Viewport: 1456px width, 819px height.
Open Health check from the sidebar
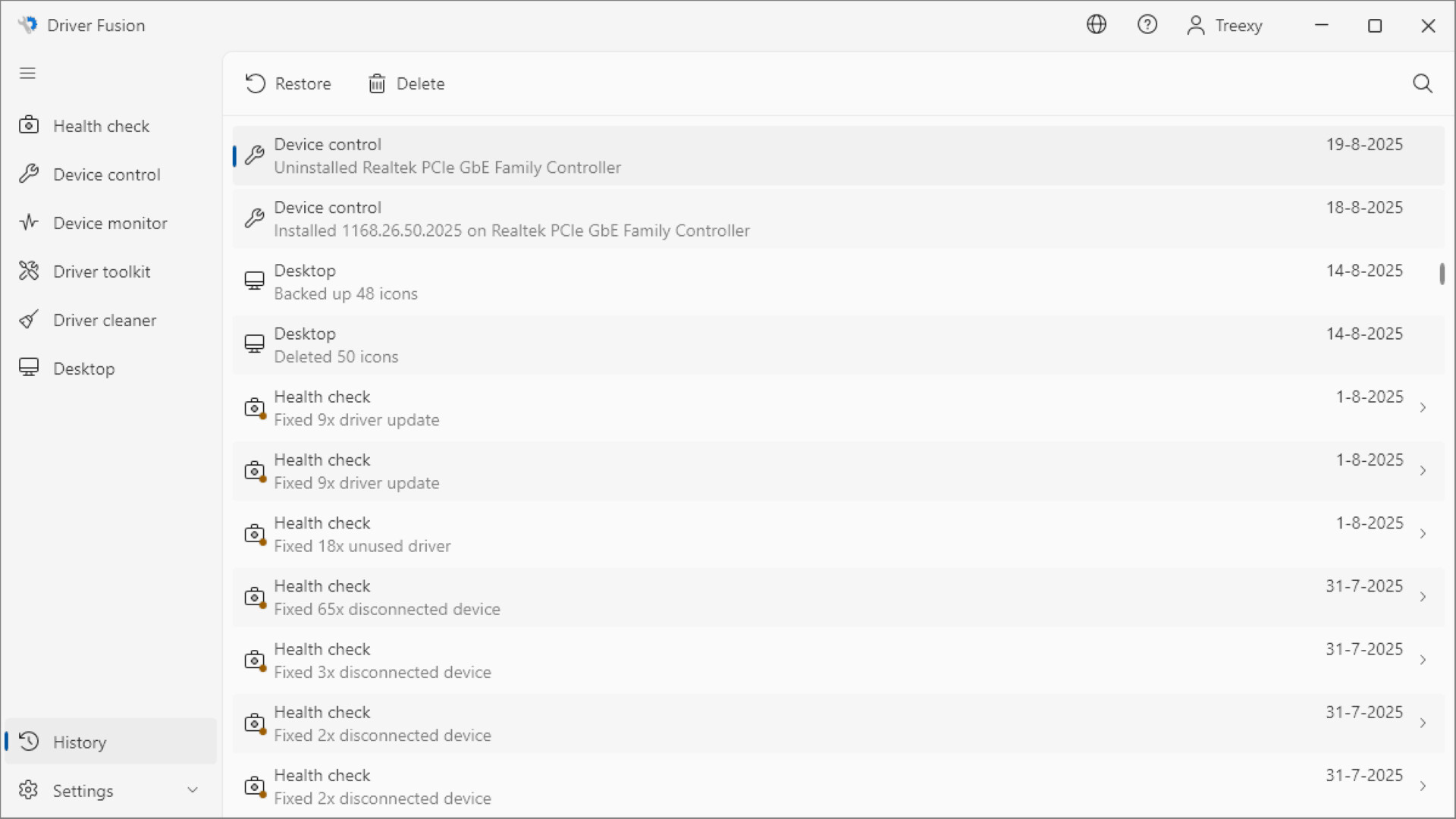101,125
